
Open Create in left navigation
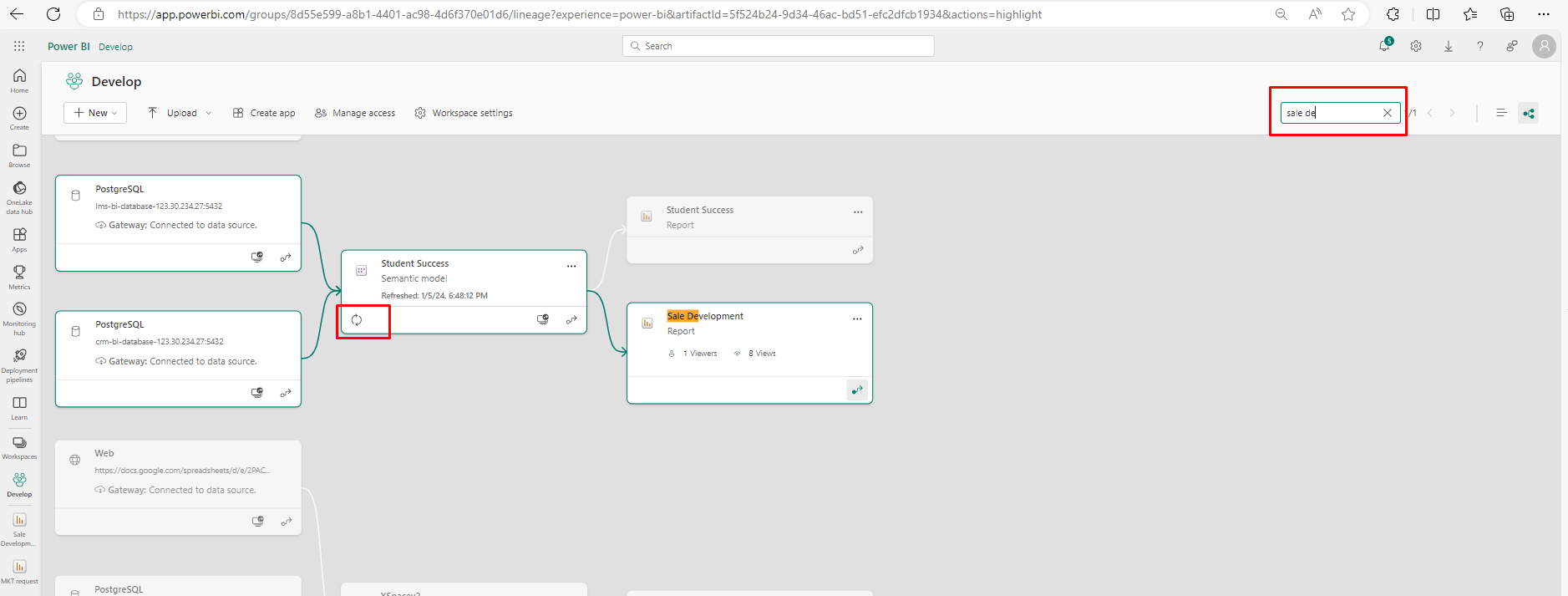[19, 118]
